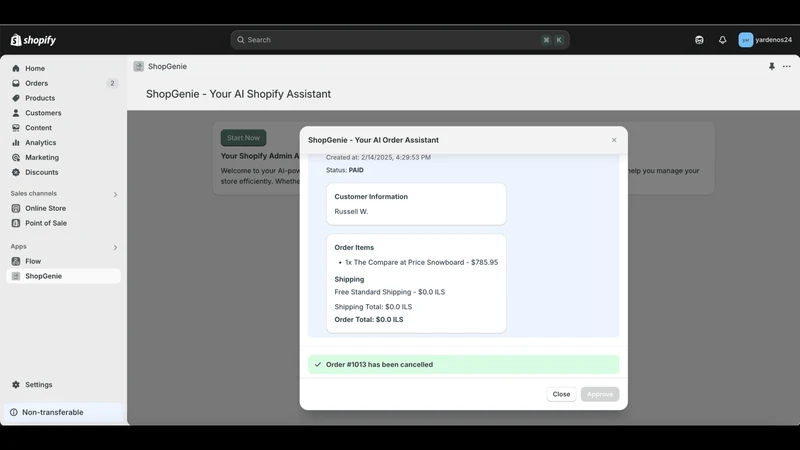The height and width of the screenshot is (450, 800).
Task: Open the three-dot more actions menu
Action: pyautogui.click(x=787, y=66)
